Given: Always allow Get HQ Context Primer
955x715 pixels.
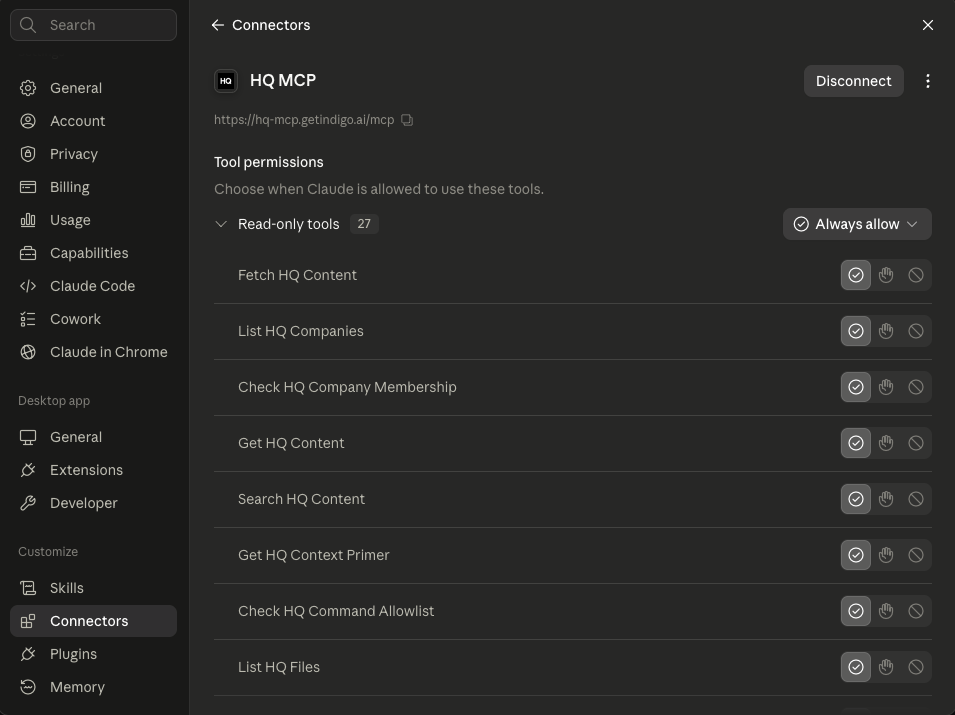Looking at the screenshot, I should 856,555.
